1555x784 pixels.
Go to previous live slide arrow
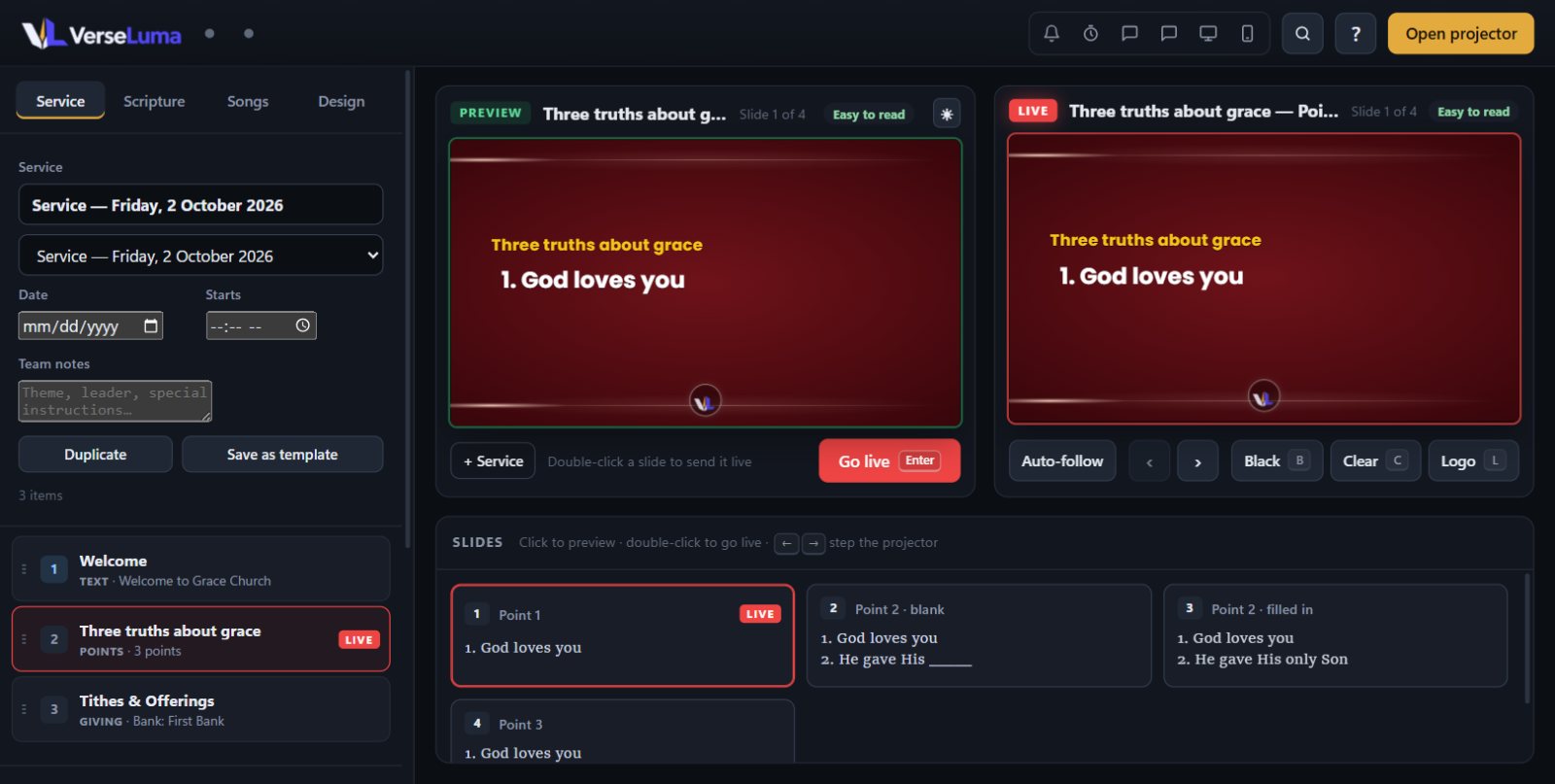pos(1150,461)
